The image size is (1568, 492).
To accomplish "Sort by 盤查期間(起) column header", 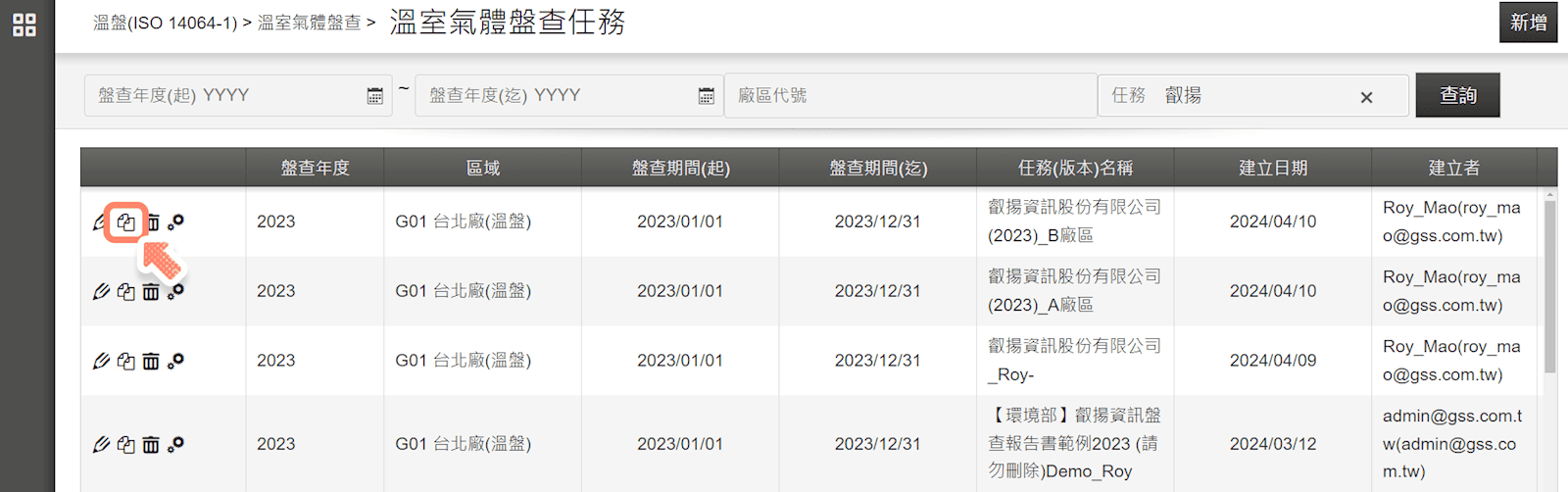I will (x=680, y=168).
